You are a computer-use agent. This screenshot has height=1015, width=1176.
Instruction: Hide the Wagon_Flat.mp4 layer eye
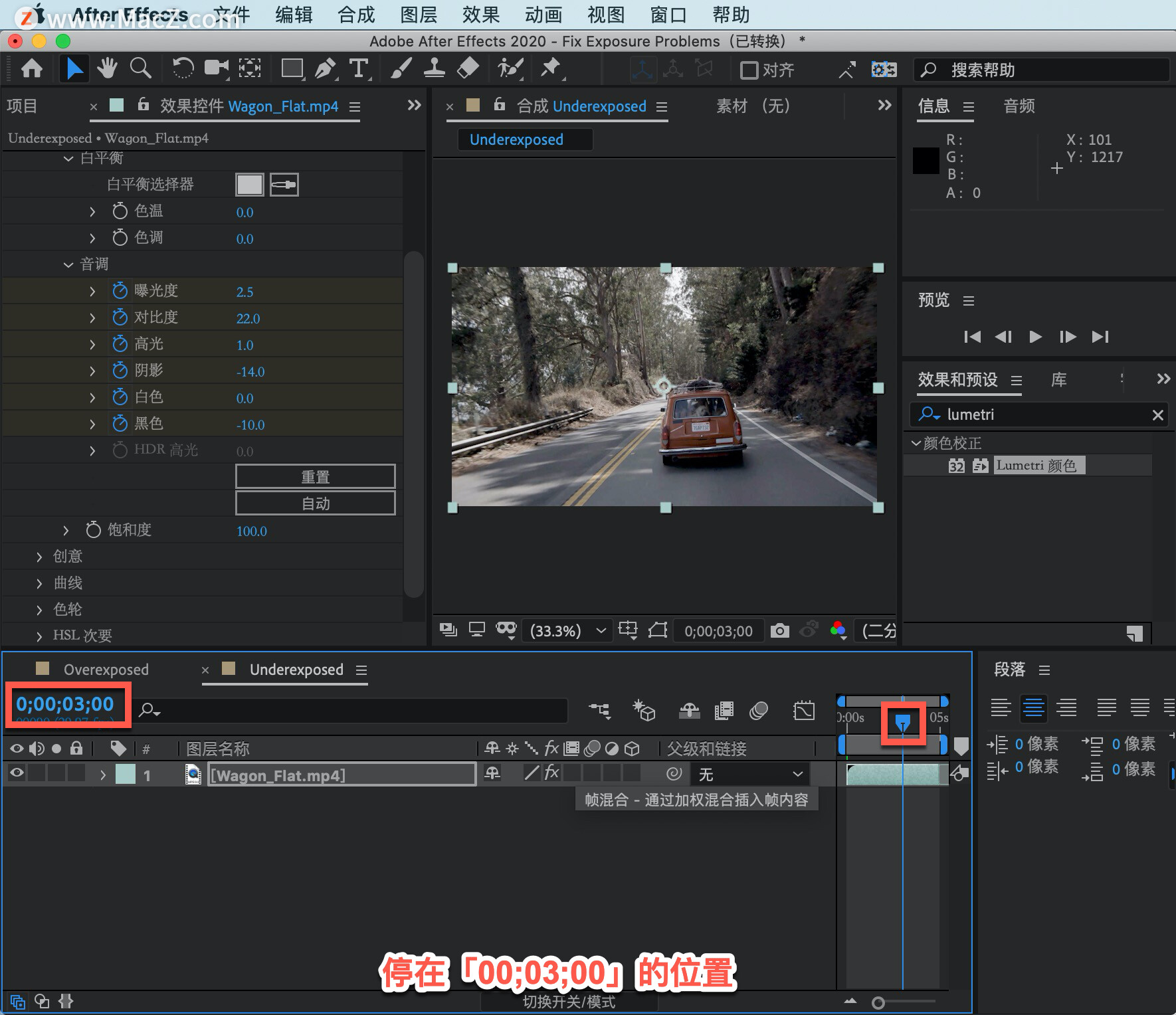click(x=17, y=773)
